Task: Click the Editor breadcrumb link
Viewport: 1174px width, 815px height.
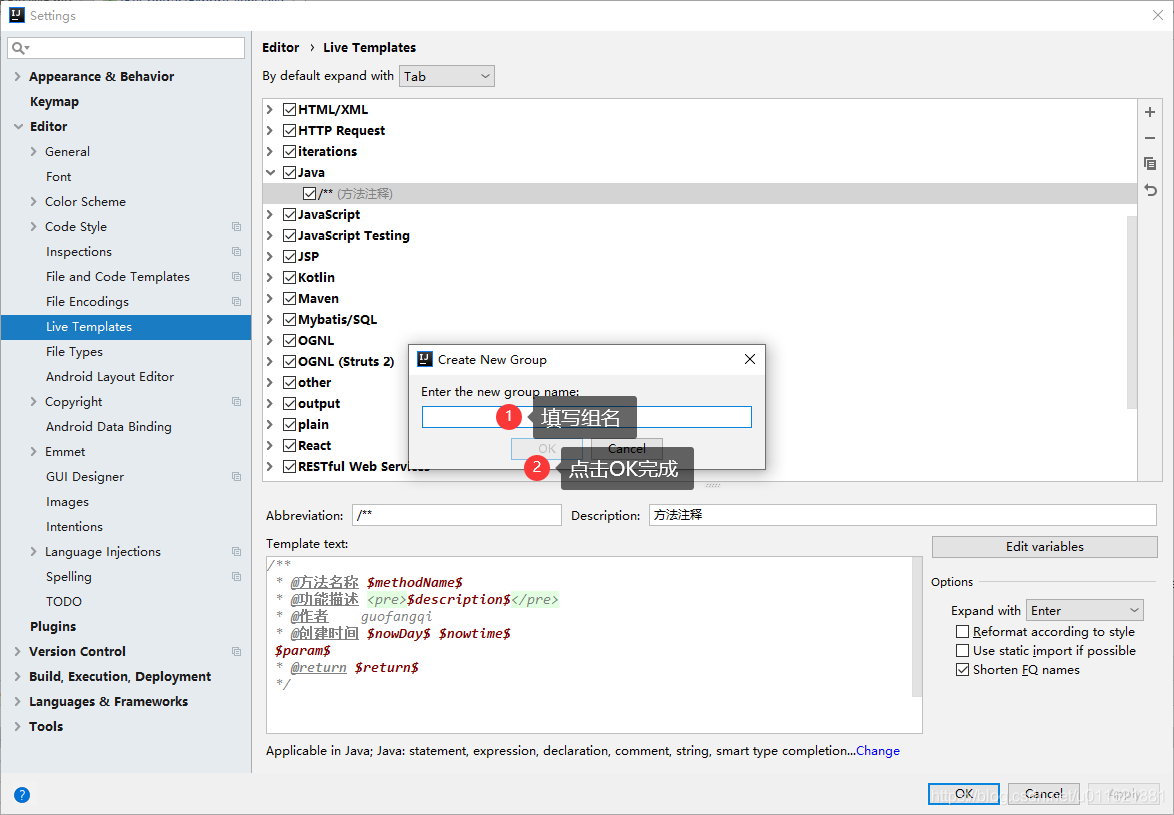Action: tap(281, 47)
